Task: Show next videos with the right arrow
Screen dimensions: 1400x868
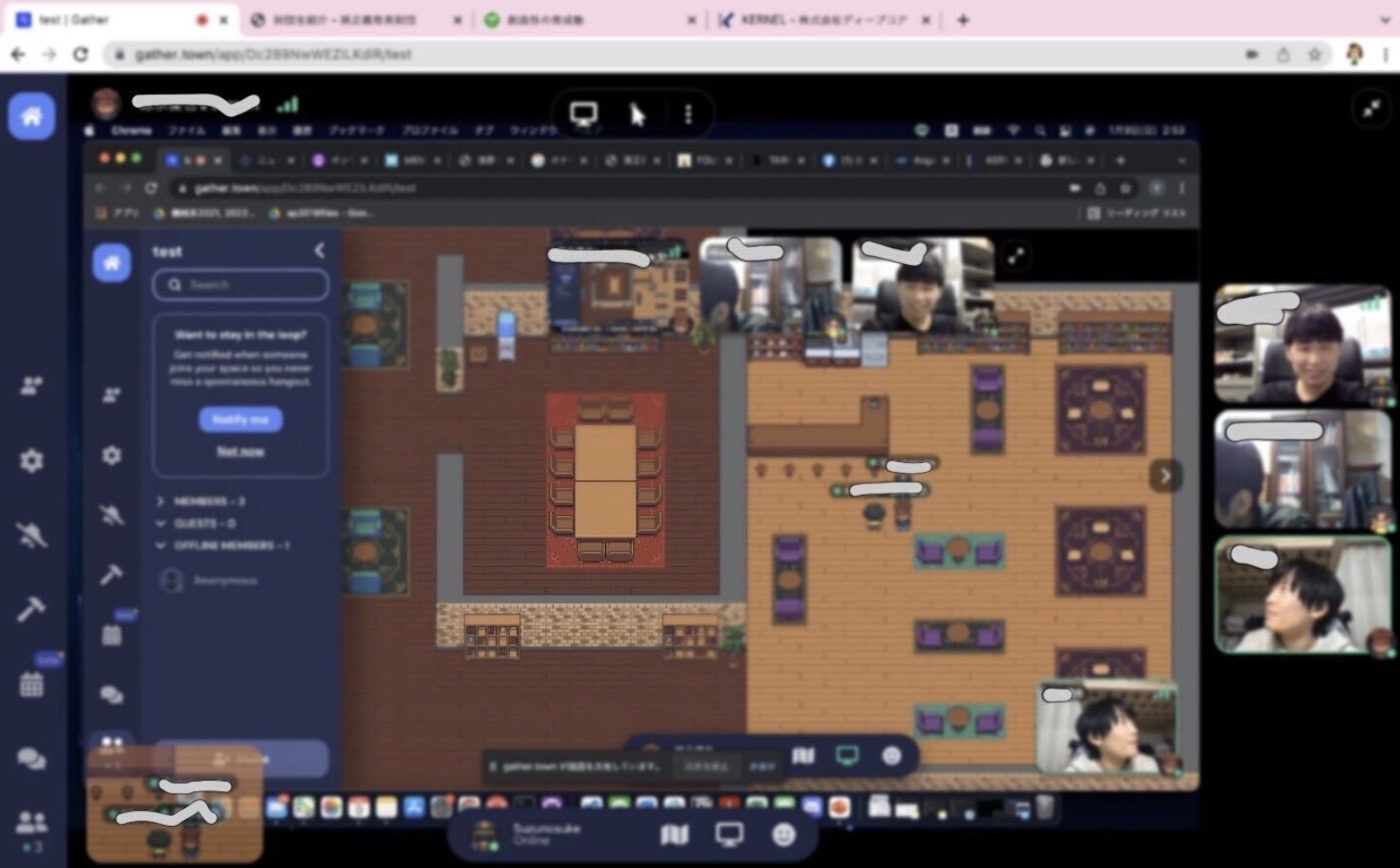Action: [x=1165, y=476]
